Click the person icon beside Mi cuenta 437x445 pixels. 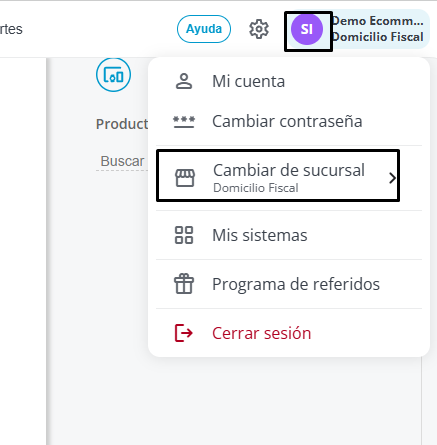click(x=184, y=81)
